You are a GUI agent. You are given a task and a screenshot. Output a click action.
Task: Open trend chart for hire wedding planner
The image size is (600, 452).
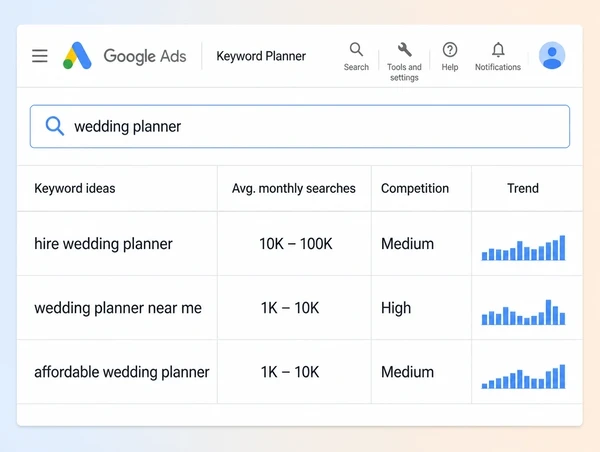click(523, 248)
